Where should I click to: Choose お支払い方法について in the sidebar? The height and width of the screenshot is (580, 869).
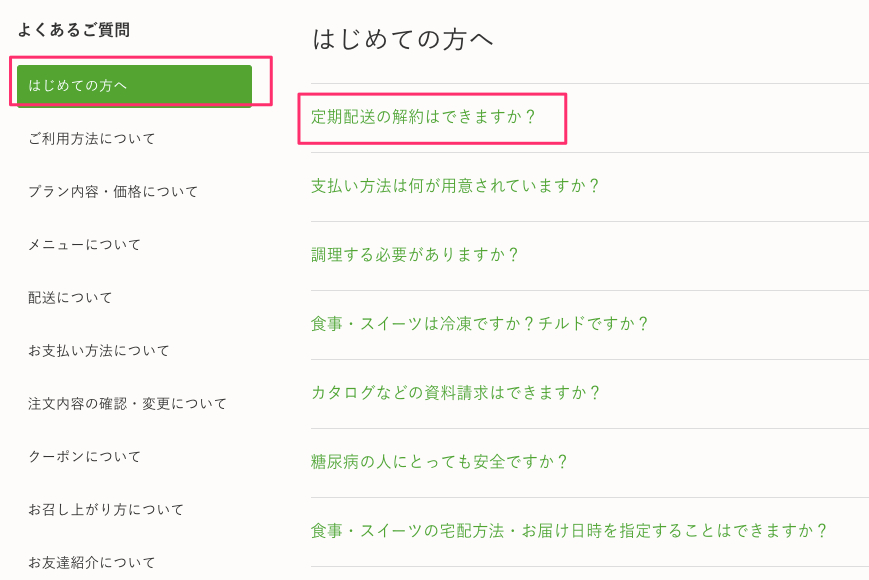pyautogui.click(x=99, y=351)
